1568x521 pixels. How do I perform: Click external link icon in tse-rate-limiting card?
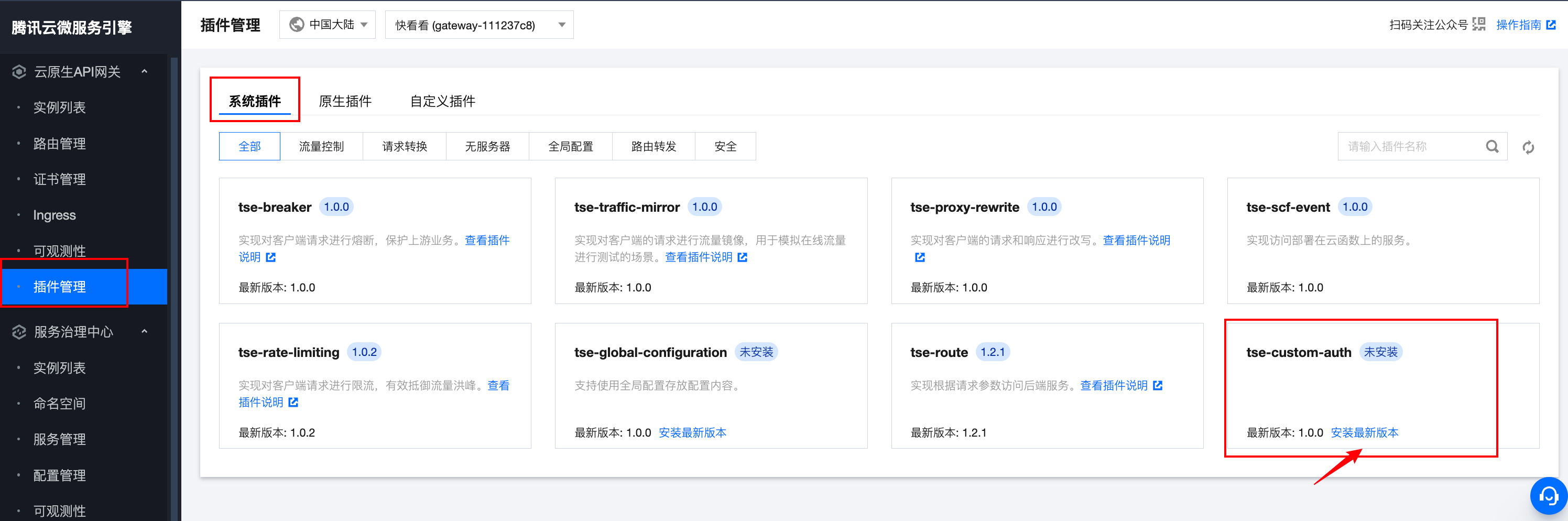[x=293, y=403]
